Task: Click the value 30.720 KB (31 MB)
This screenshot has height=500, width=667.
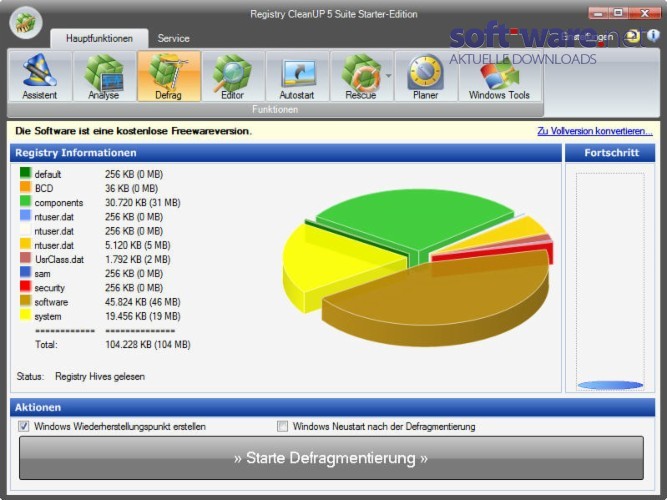Action: (143, 203)
